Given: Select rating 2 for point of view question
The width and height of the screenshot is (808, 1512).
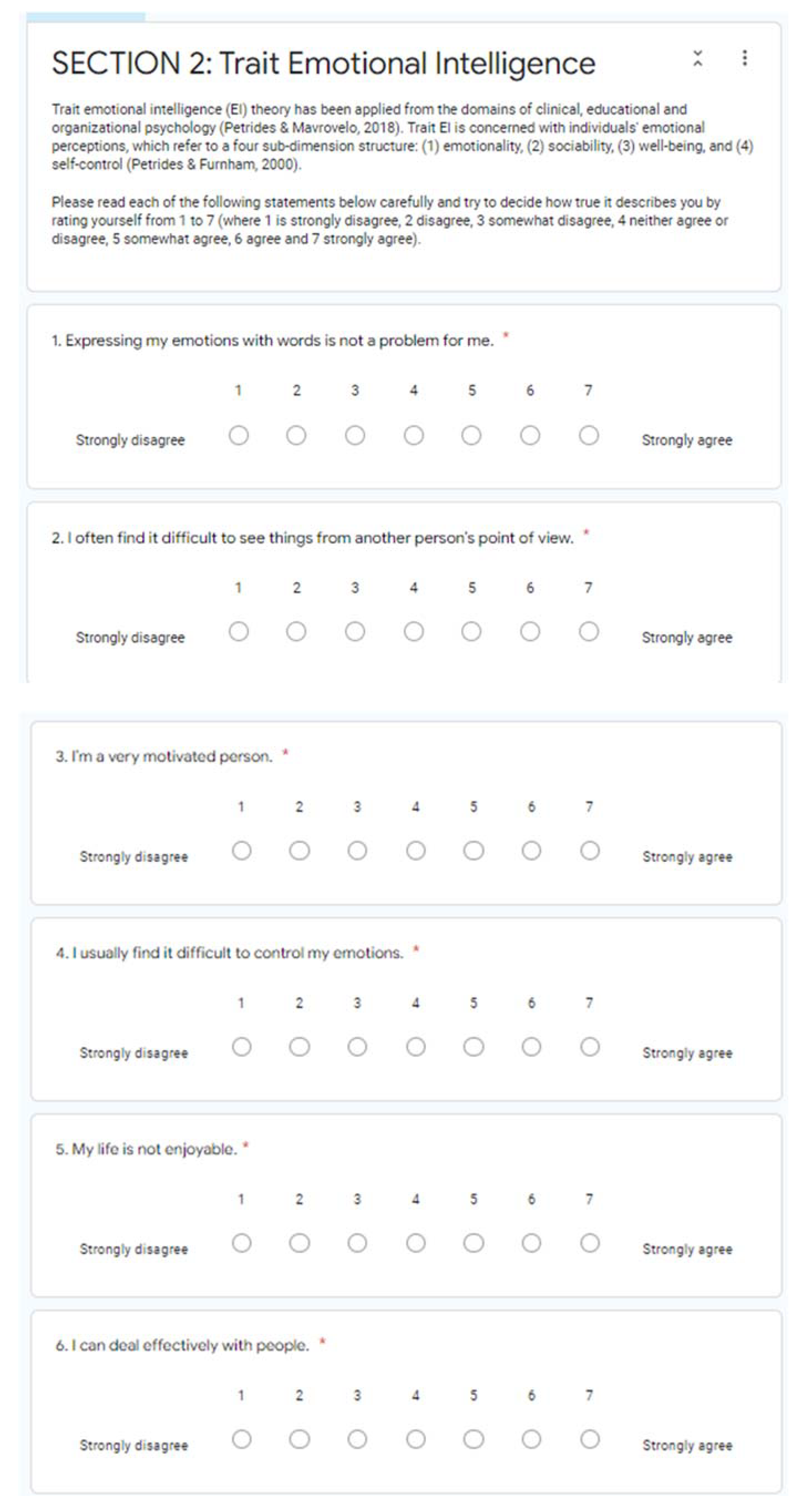Looking at the screenshot, I should (296, 632).
